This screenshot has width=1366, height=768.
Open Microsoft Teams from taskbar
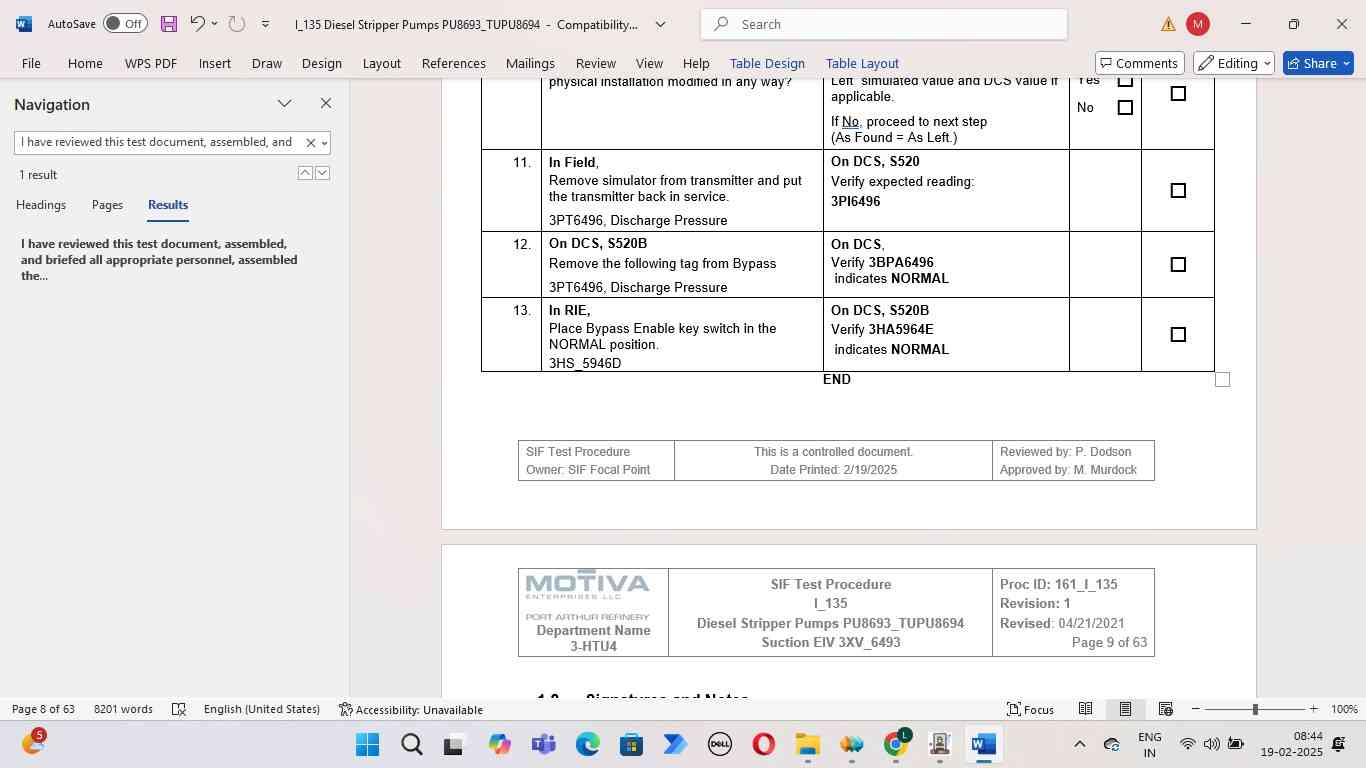tap(543, 744)
